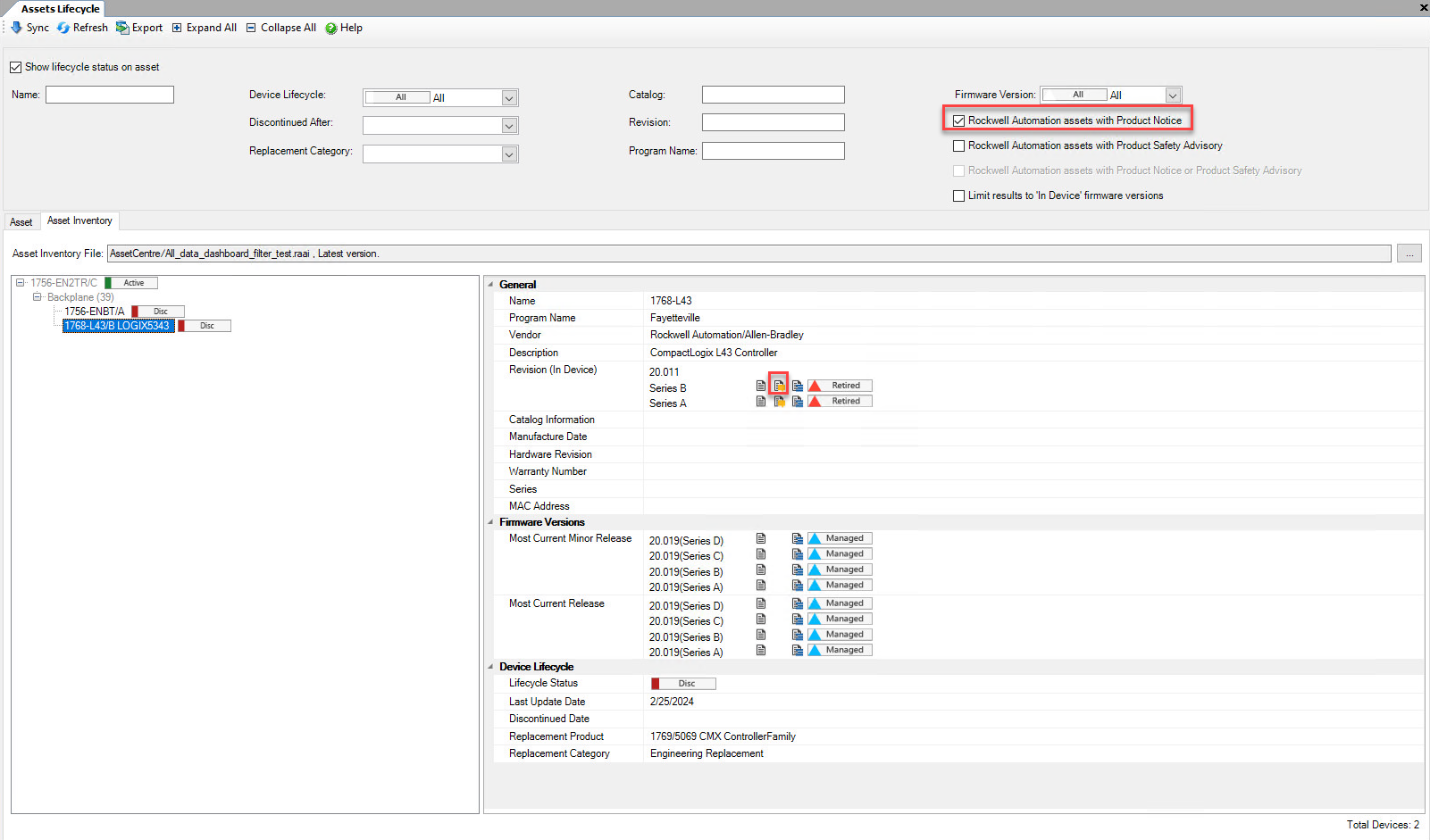Open the Discontinued After dropdown
The width and height of the screenshot is (1430, 840).
tap(509, 126)
